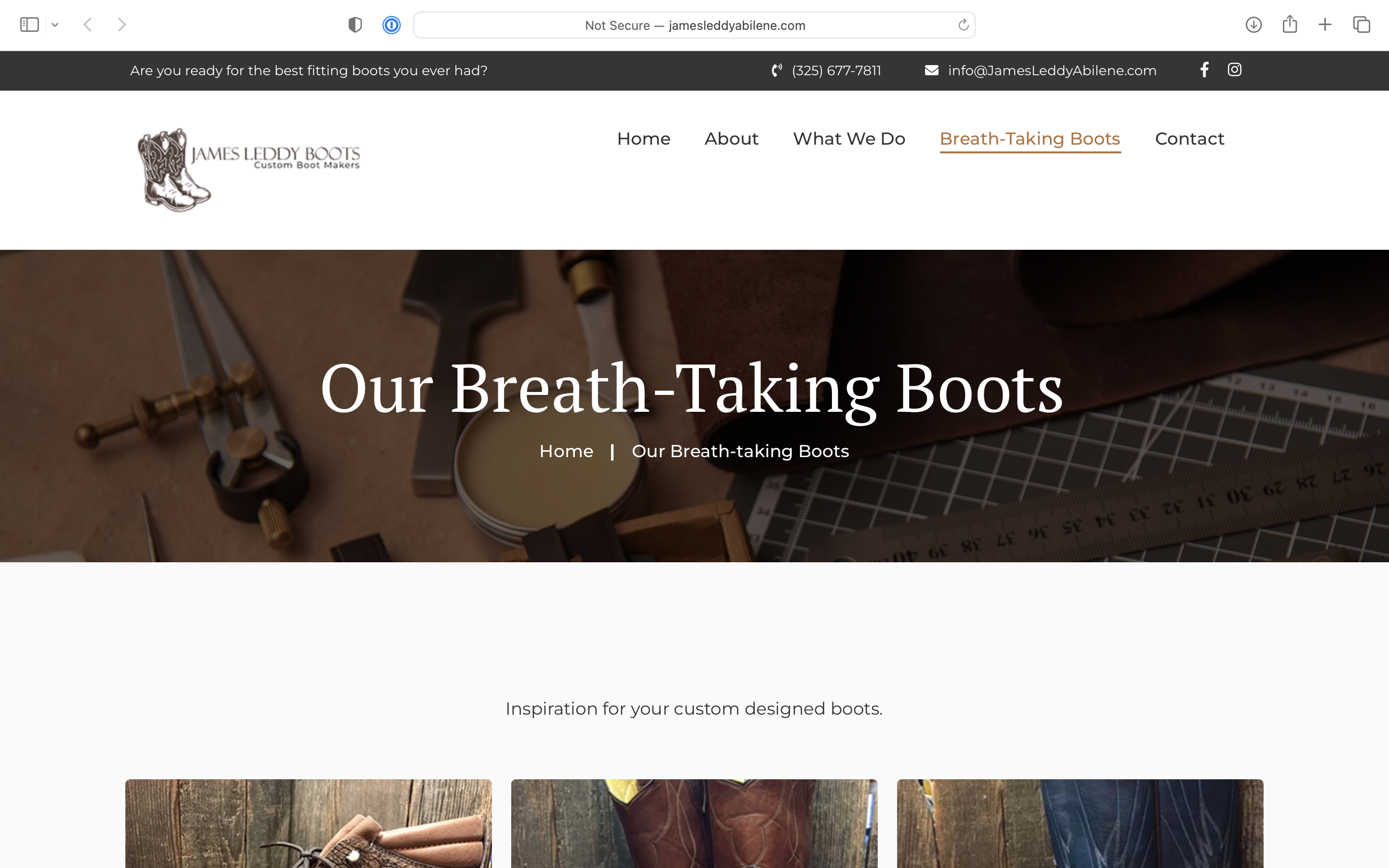
Task: Show the tab overview icon
Action: [x=1362, y=25]
